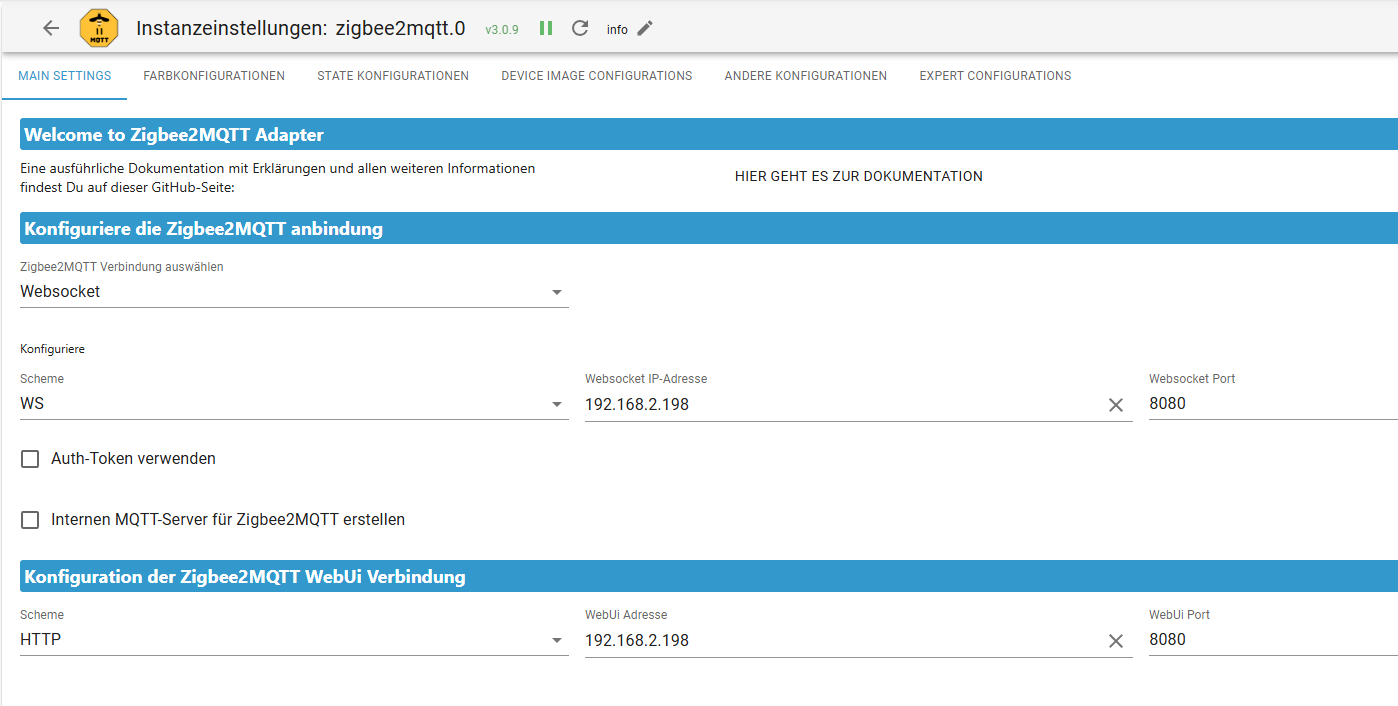
Task: Enable Internen MQTT-Server für Zigbee2MQTT erstellen
Action: pos(29,519)
